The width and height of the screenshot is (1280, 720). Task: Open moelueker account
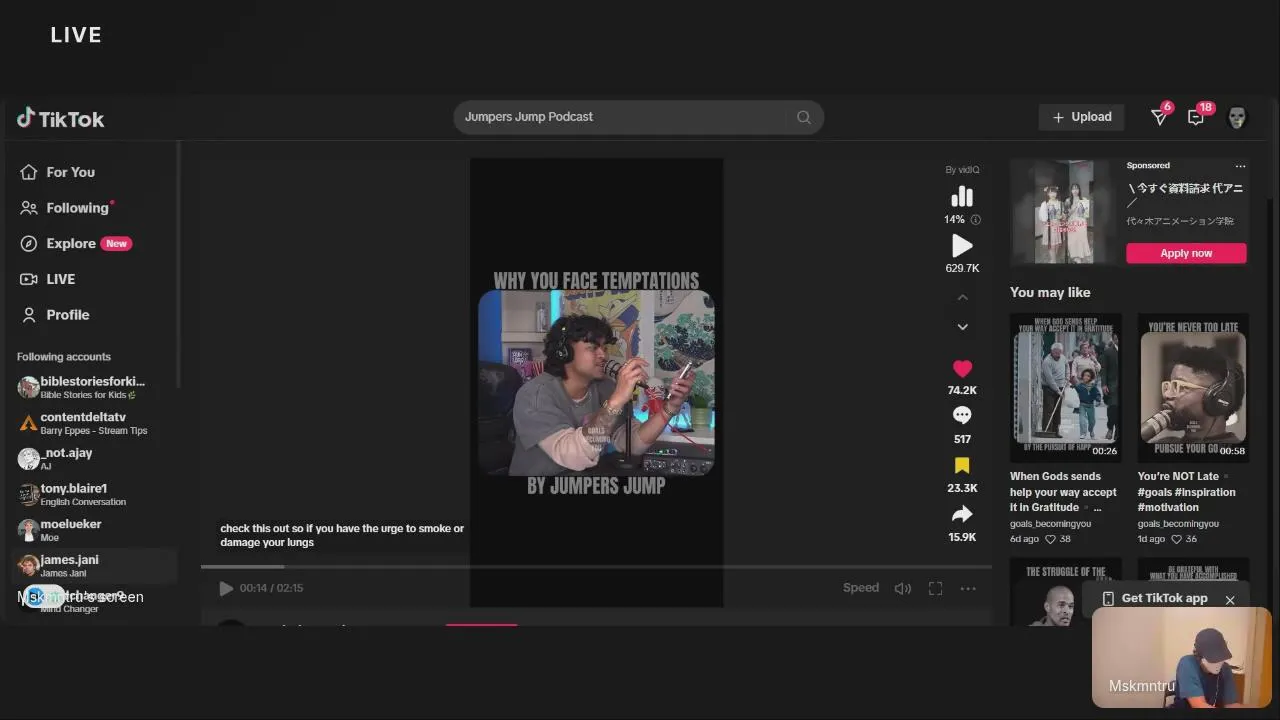[92, 530]
